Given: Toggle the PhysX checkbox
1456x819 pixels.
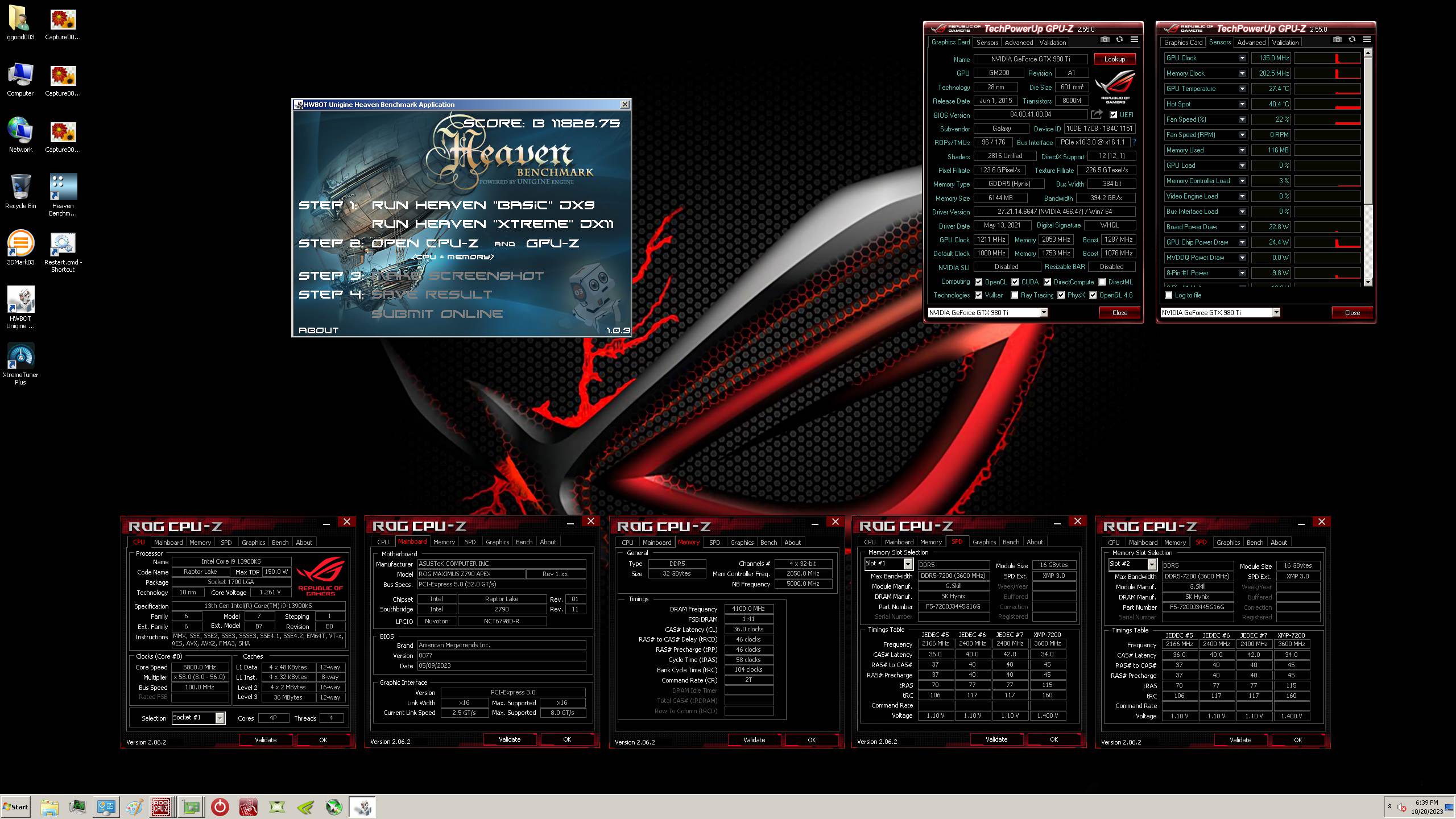Looking at the screenshot, I should click(x=1061, y=295).
